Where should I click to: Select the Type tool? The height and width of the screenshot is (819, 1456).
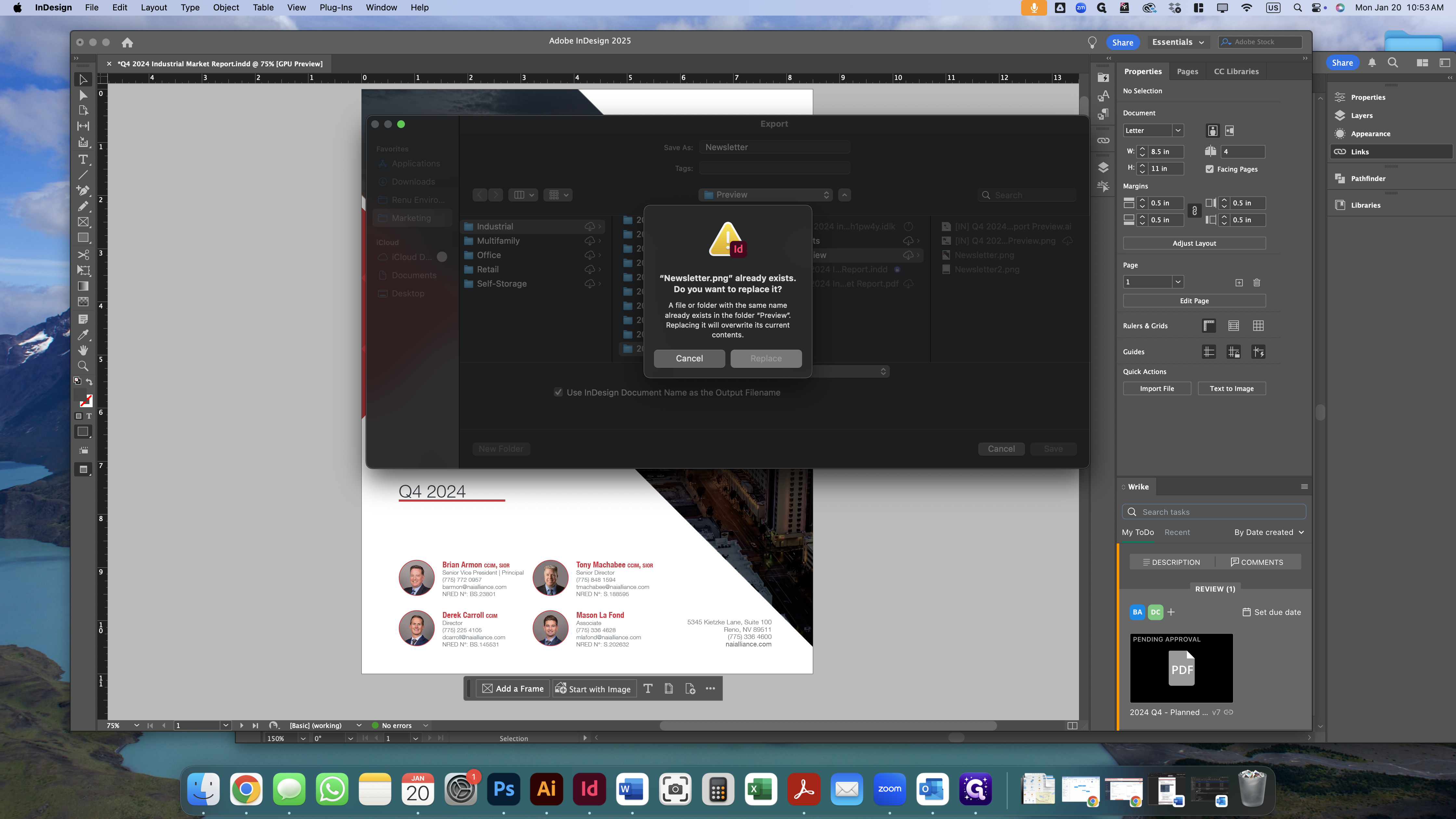click(x=83, y=159)
